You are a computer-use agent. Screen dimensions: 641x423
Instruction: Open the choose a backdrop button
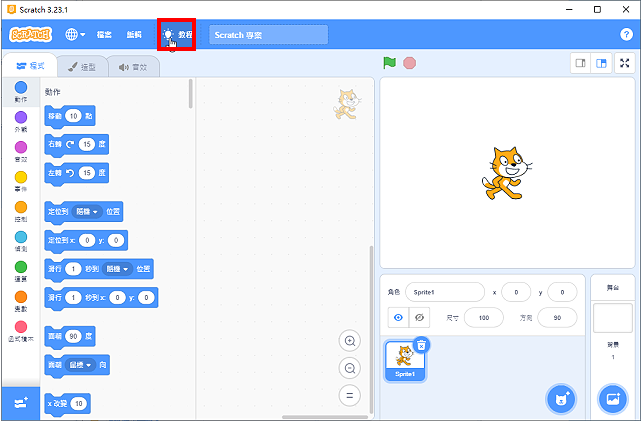613,399
